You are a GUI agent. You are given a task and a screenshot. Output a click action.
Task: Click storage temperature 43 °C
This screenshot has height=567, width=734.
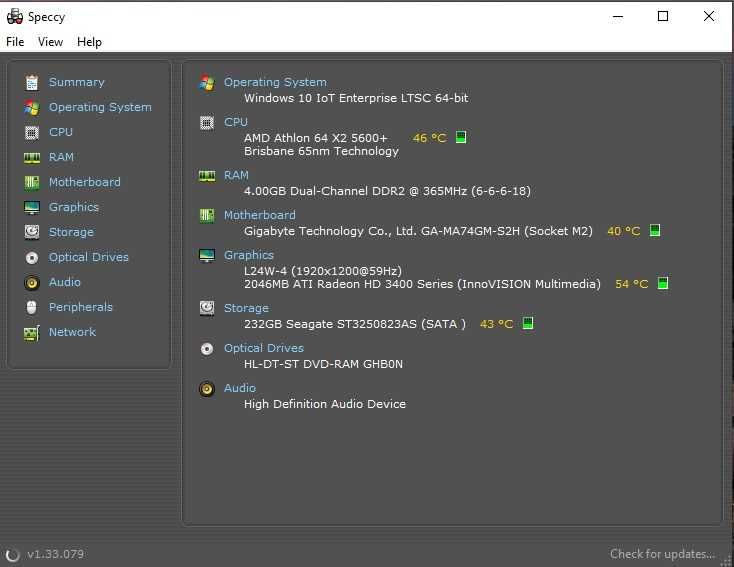click(497, 324)
